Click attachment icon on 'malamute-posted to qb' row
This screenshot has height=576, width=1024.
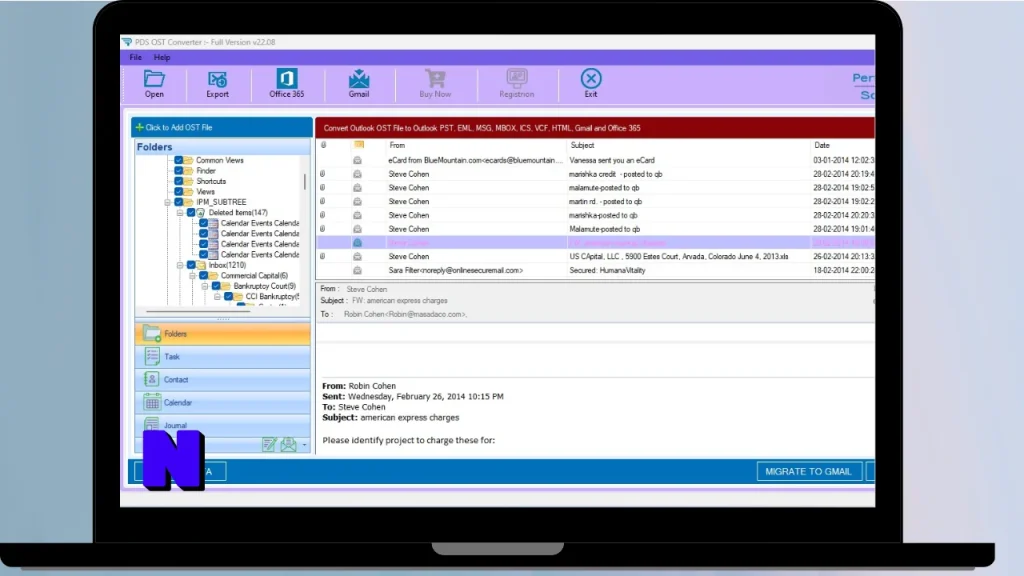coord(323,188)
